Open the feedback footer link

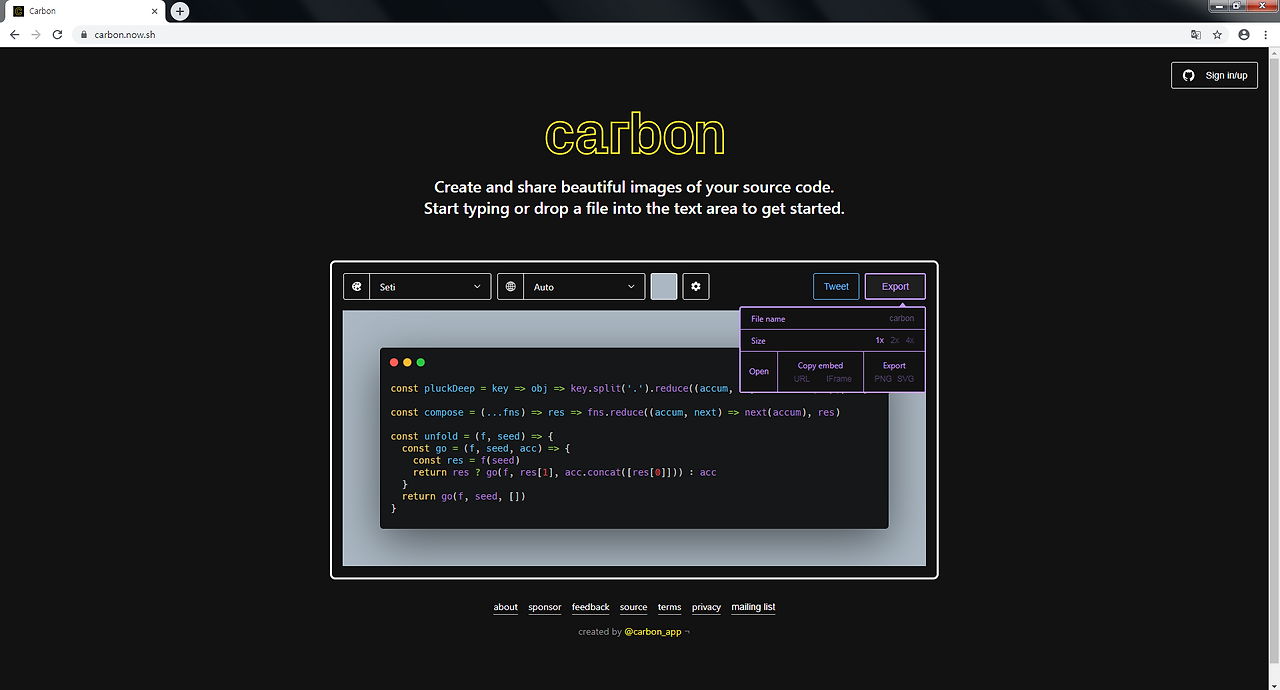[x=591, y=607]
